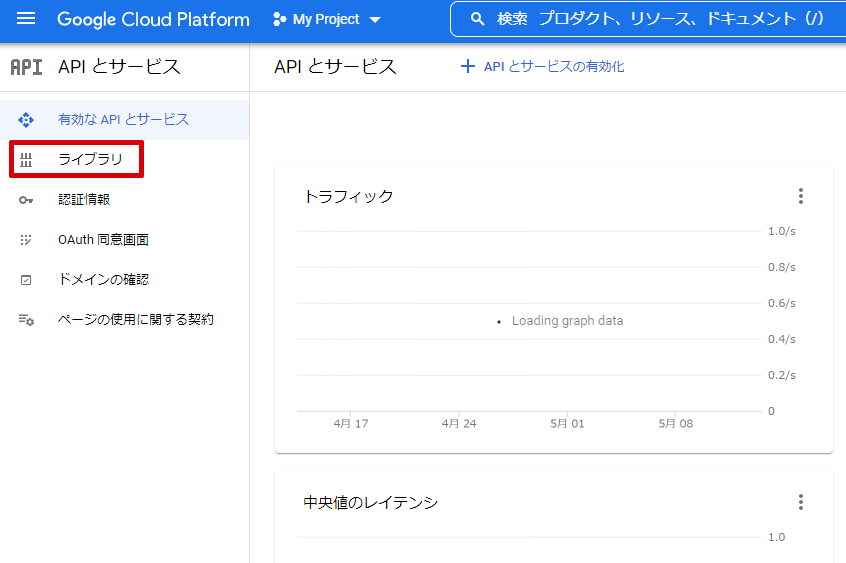The height and width of the screenshot is (563, 846).
Task: Click the key icon for 認証情報
Action: [26, 200]
